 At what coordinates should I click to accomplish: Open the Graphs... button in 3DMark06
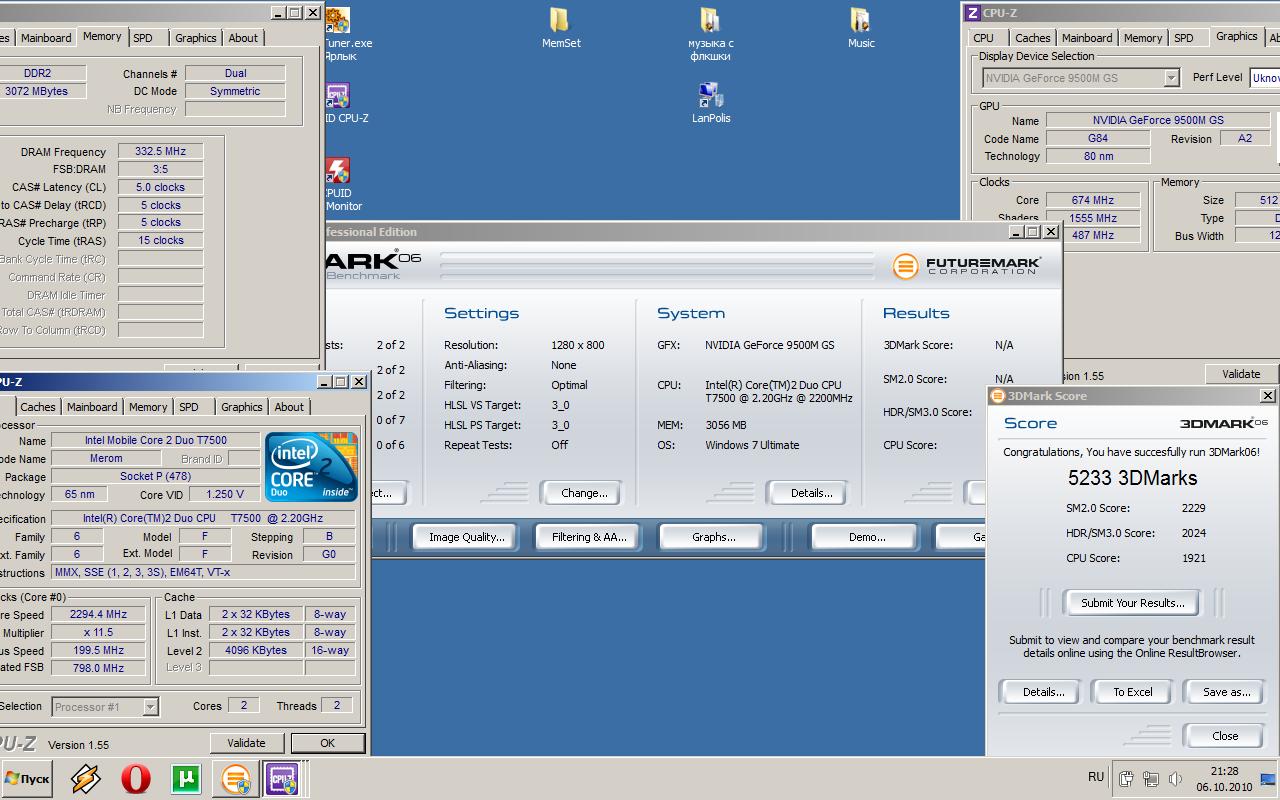point(714,537)
